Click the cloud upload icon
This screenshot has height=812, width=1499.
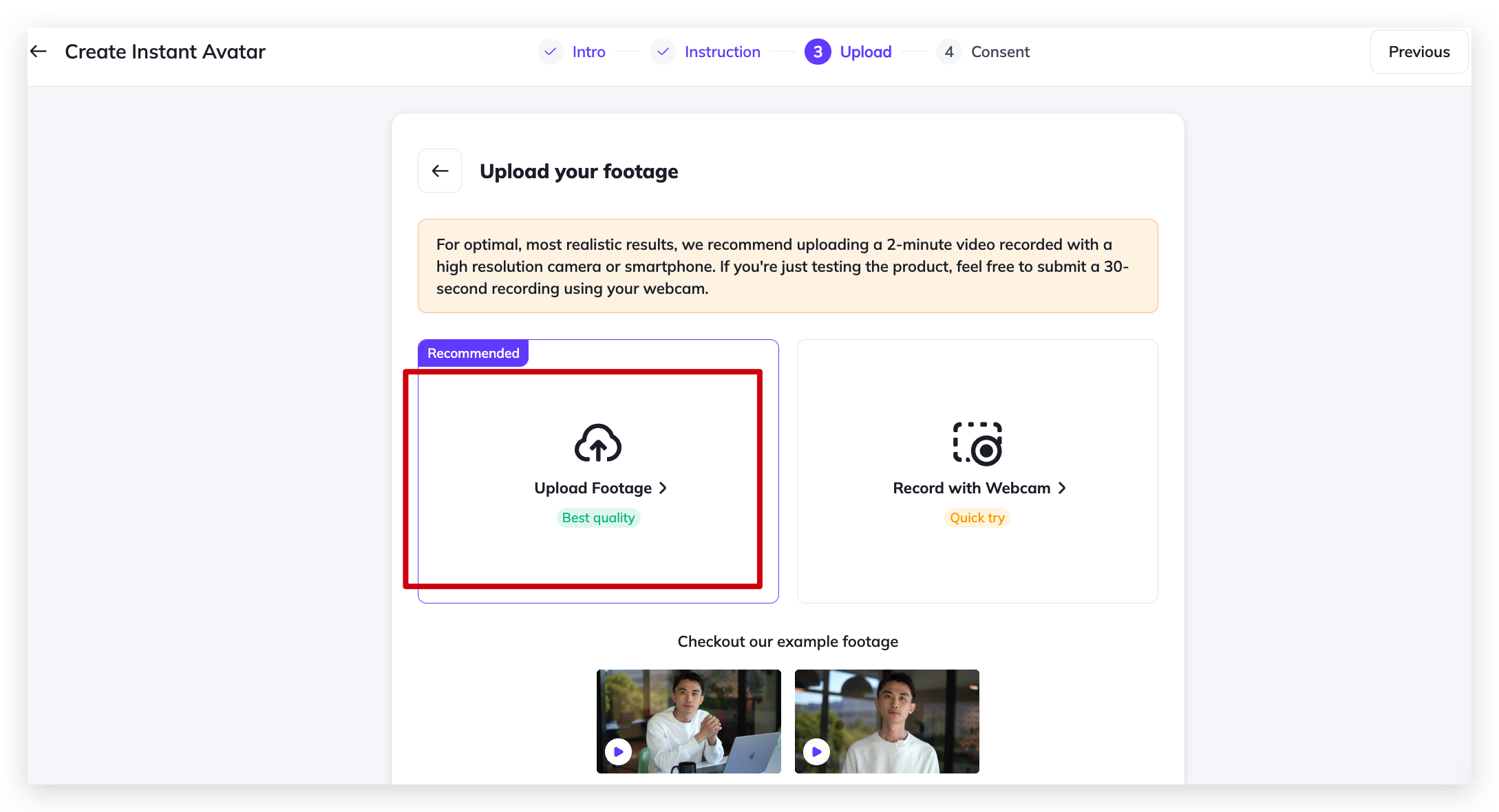click(597, 442)
